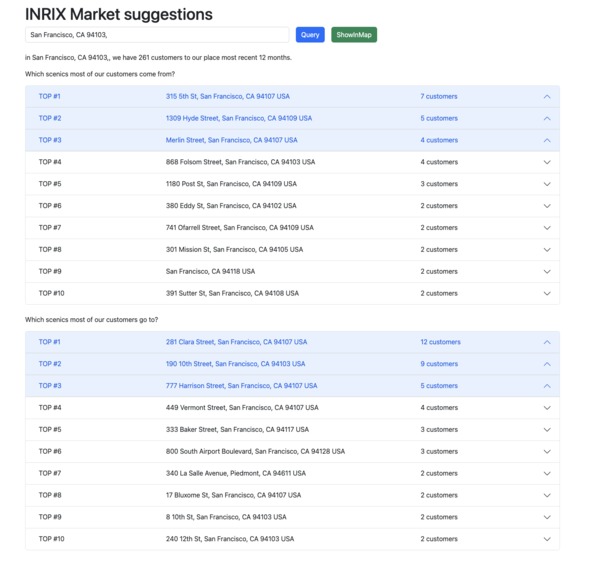
Task: Expand the 391 Sutter St row chevron
Action: click(x=547, y=294)
